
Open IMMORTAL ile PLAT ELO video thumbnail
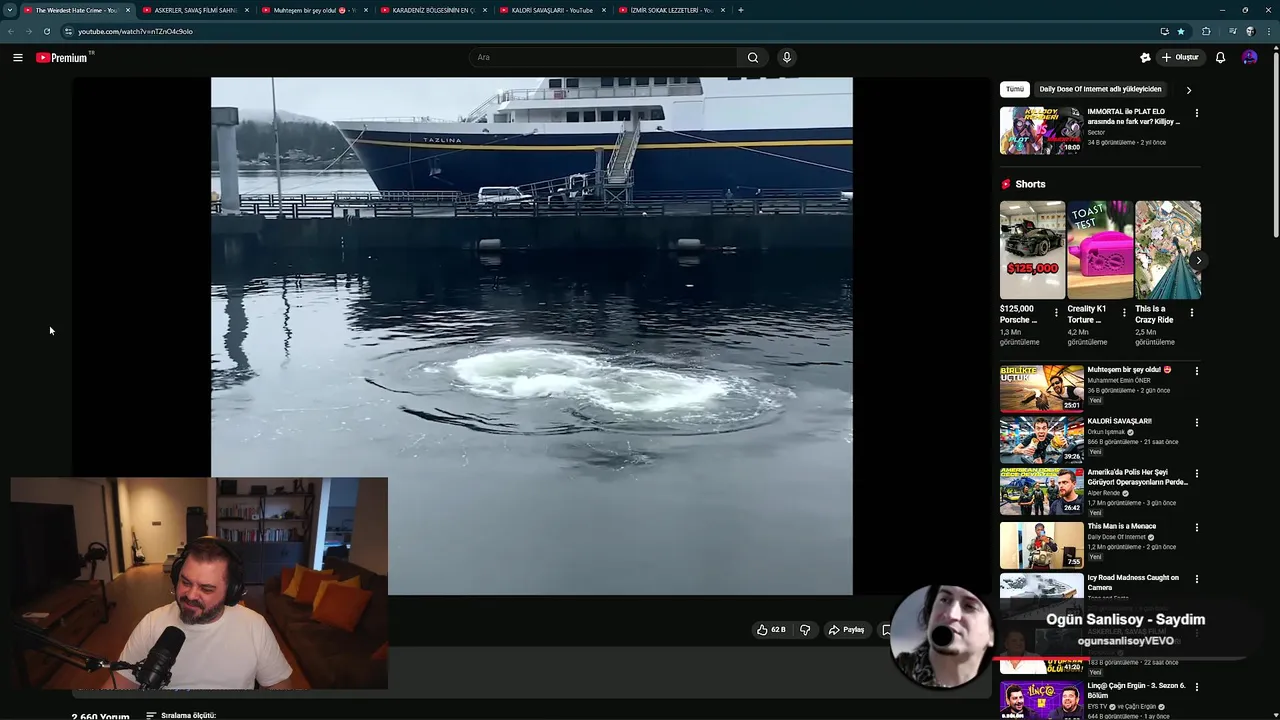[x=1041, y=130]
